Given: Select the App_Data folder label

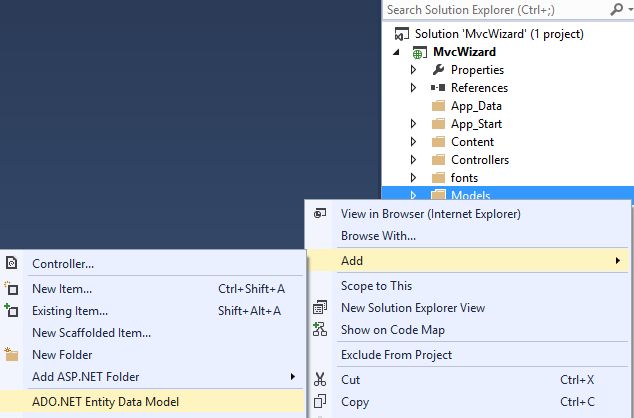Looking at the screenshot, I should [x=476, y=106].
